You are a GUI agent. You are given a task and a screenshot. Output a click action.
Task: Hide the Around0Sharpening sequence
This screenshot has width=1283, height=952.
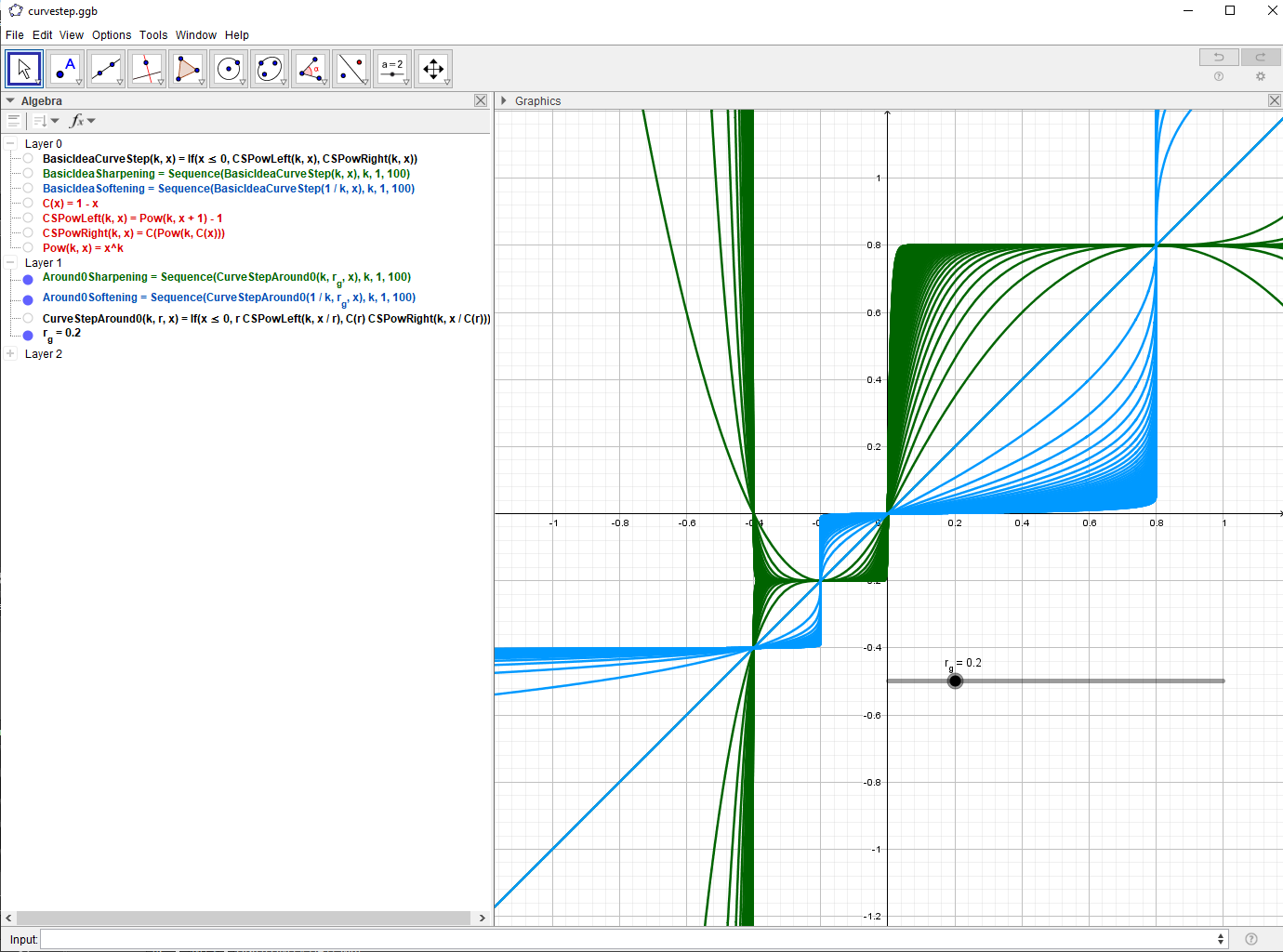28,279
